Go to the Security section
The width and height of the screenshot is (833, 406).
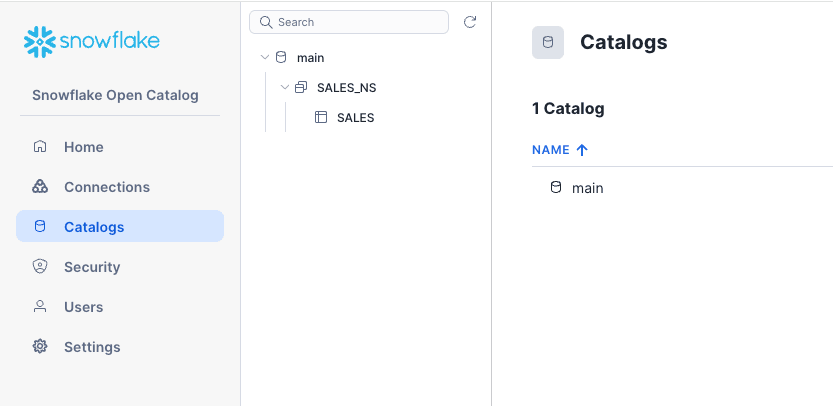point(92,267)
